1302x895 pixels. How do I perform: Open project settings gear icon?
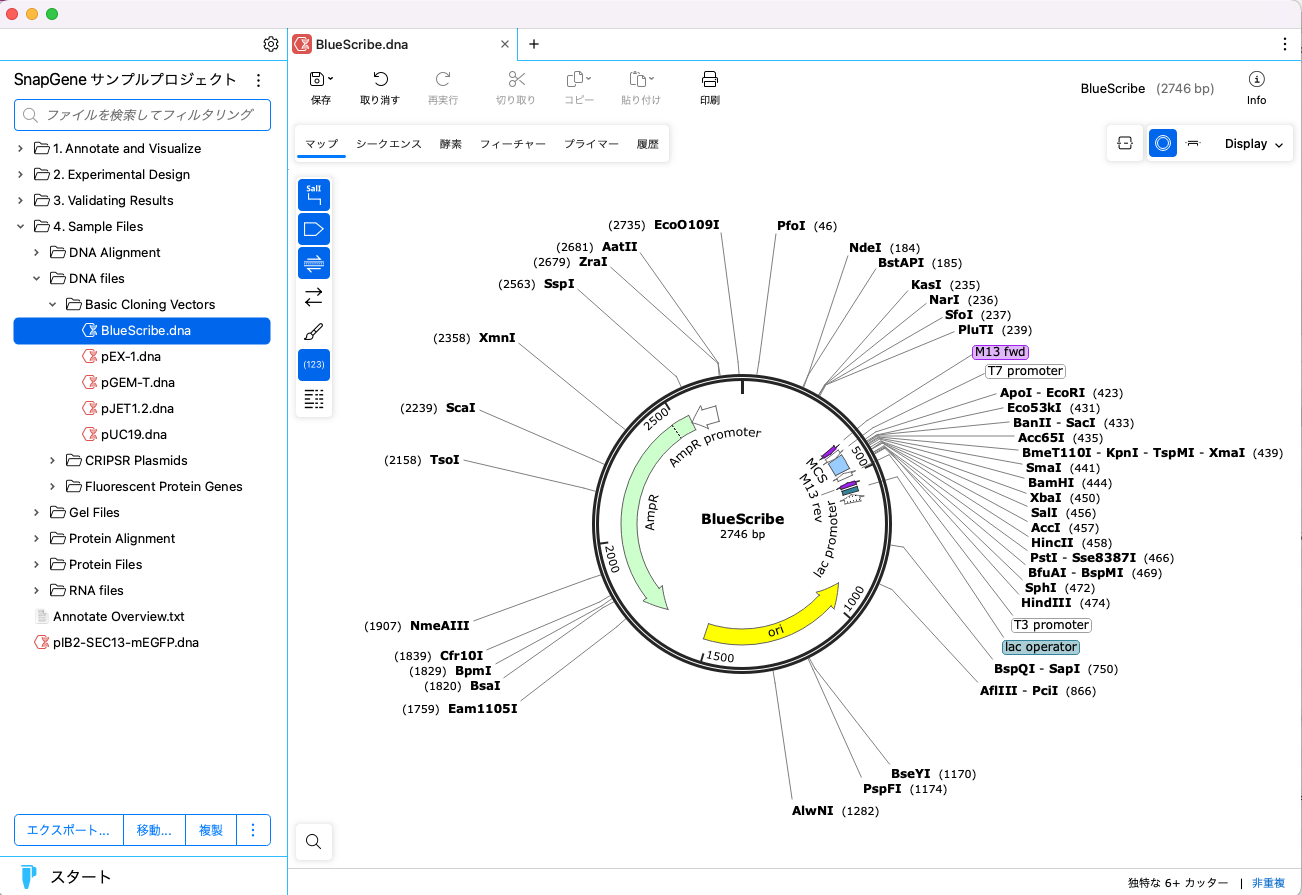click(x=271, y=44)
